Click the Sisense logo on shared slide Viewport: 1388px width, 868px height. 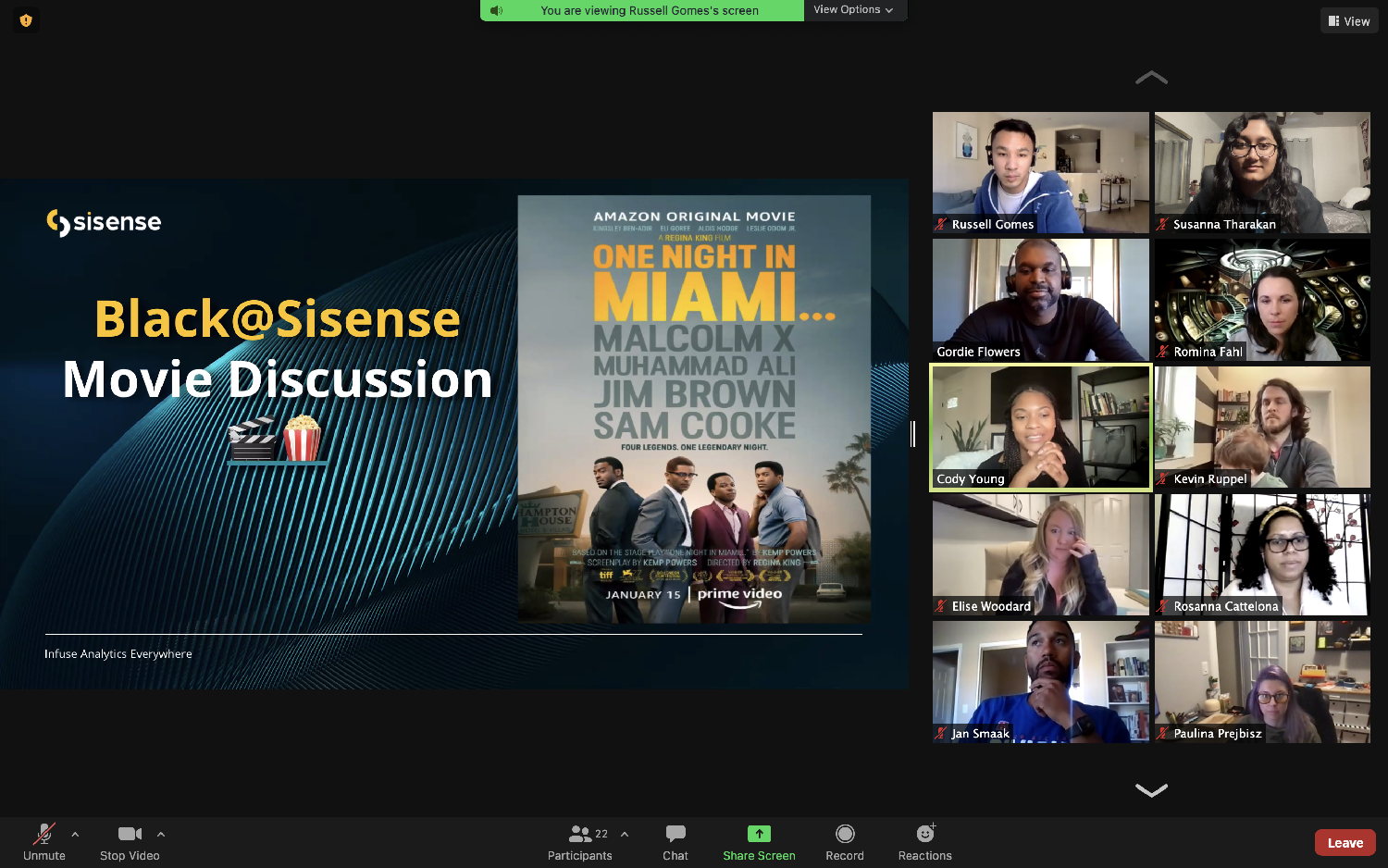click(x=104, y=222)
